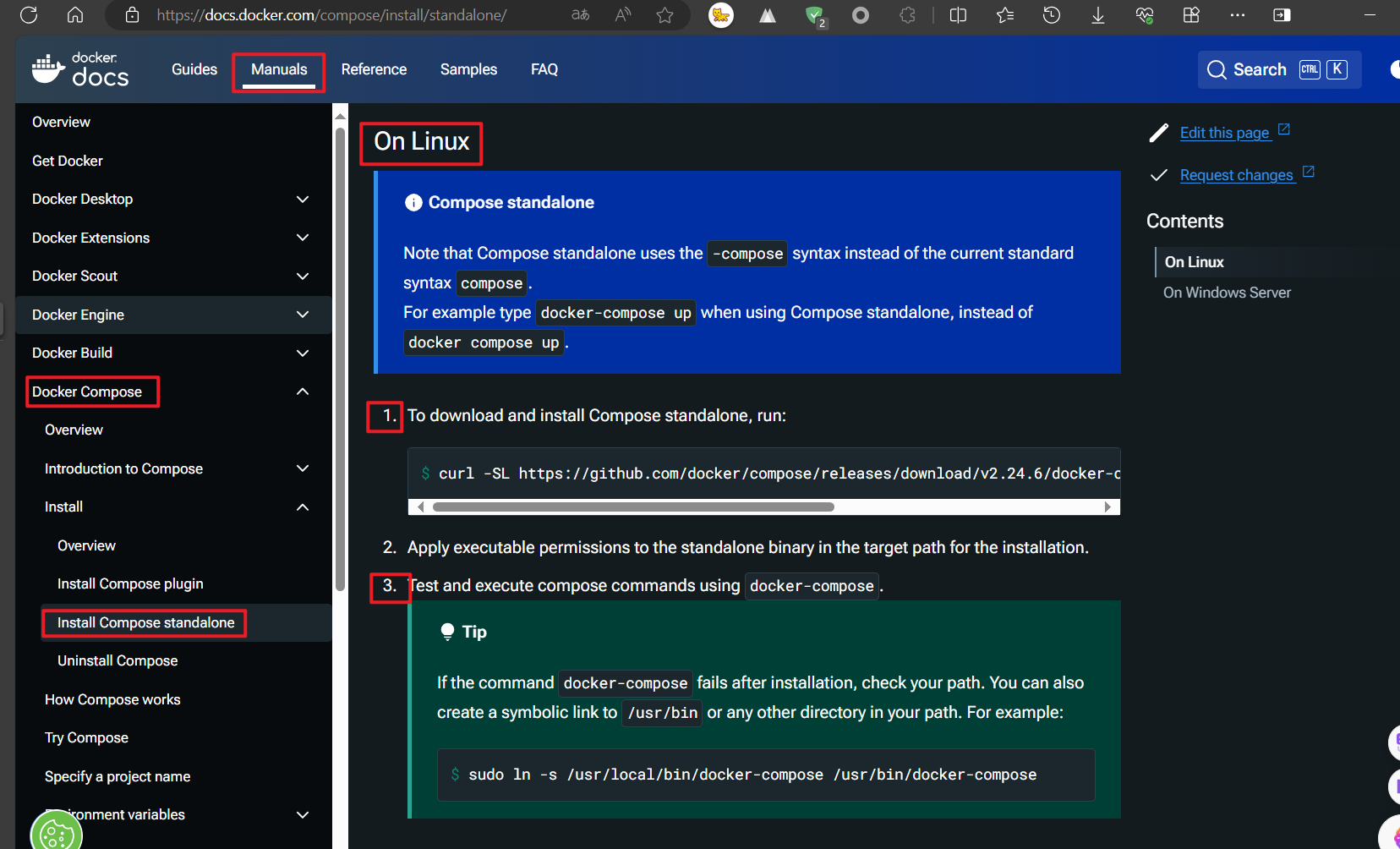The image size is (1400, 849).
Task: Click the sidebar vertical scrollbar thumb
Action: [x=340, y=359]
